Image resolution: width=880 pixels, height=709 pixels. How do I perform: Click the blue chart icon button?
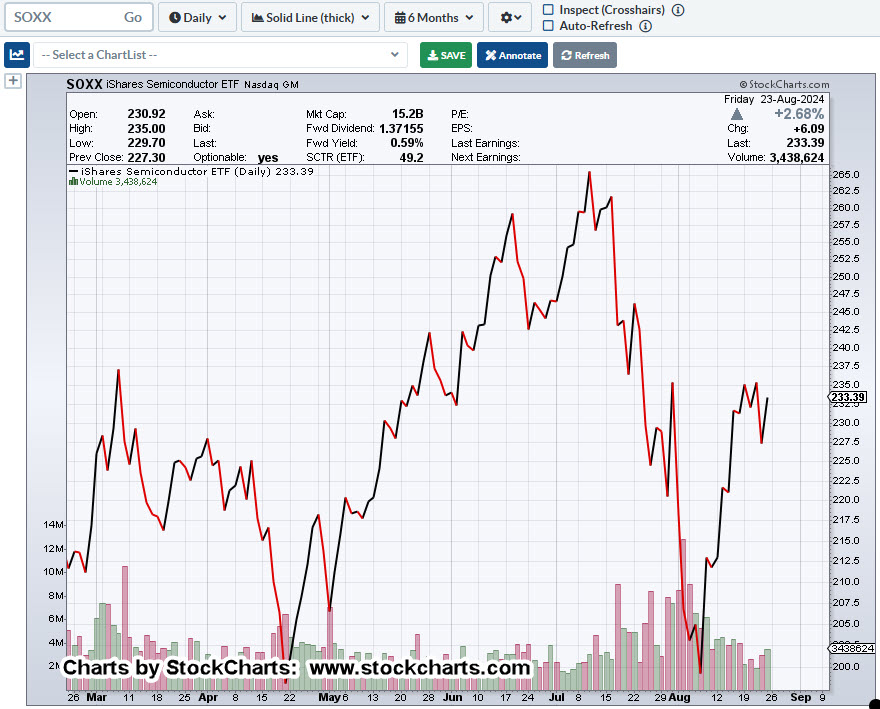(16, 55)
